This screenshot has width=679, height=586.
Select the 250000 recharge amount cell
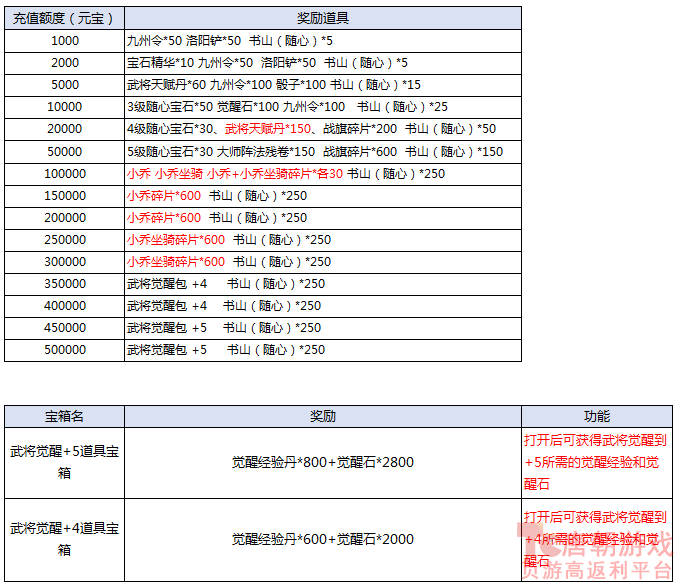click(x=64, y=240)
